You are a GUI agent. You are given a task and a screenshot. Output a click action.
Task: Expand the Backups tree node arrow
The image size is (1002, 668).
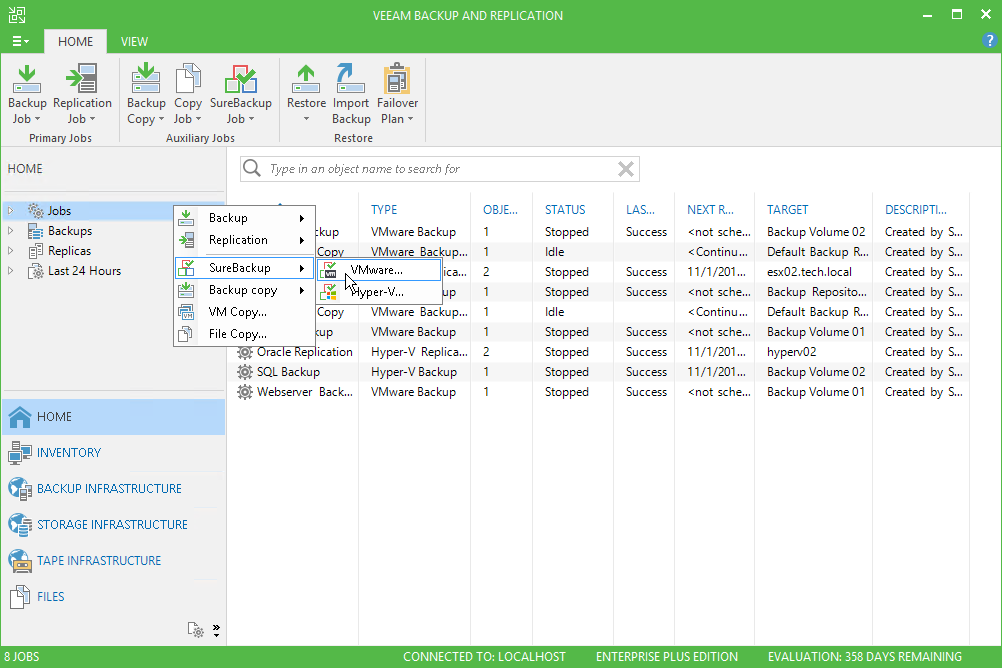pyautogui.click(x=11, y=231)
